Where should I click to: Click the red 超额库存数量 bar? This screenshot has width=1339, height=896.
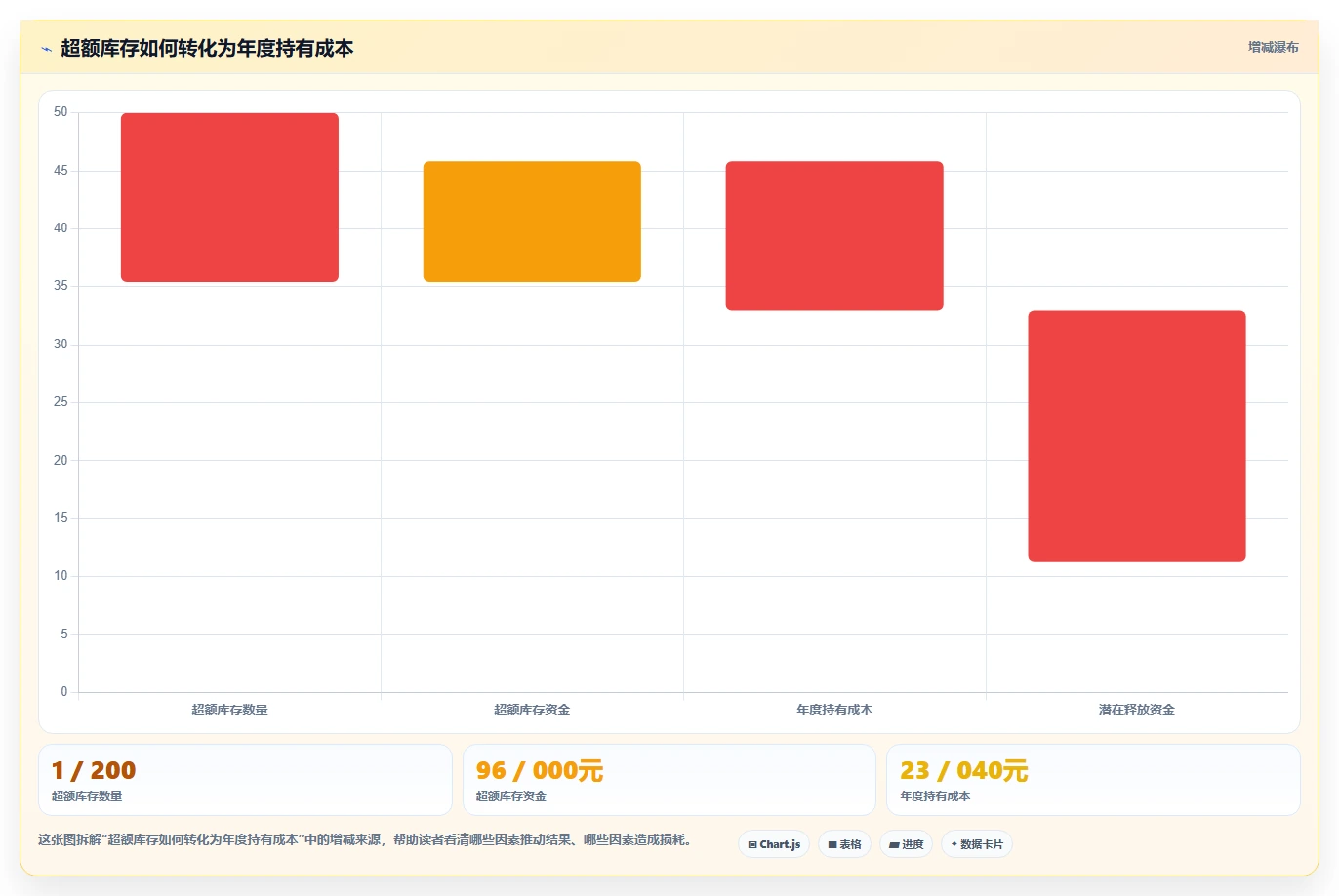click(x=229, y=197)
